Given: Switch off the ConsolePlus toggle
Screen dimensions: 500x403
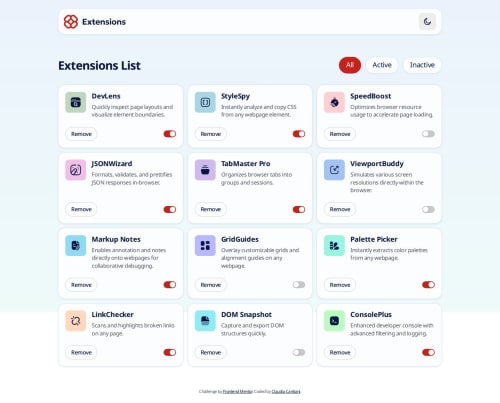Looking at the screenshot, I should [x=428, y=352].
